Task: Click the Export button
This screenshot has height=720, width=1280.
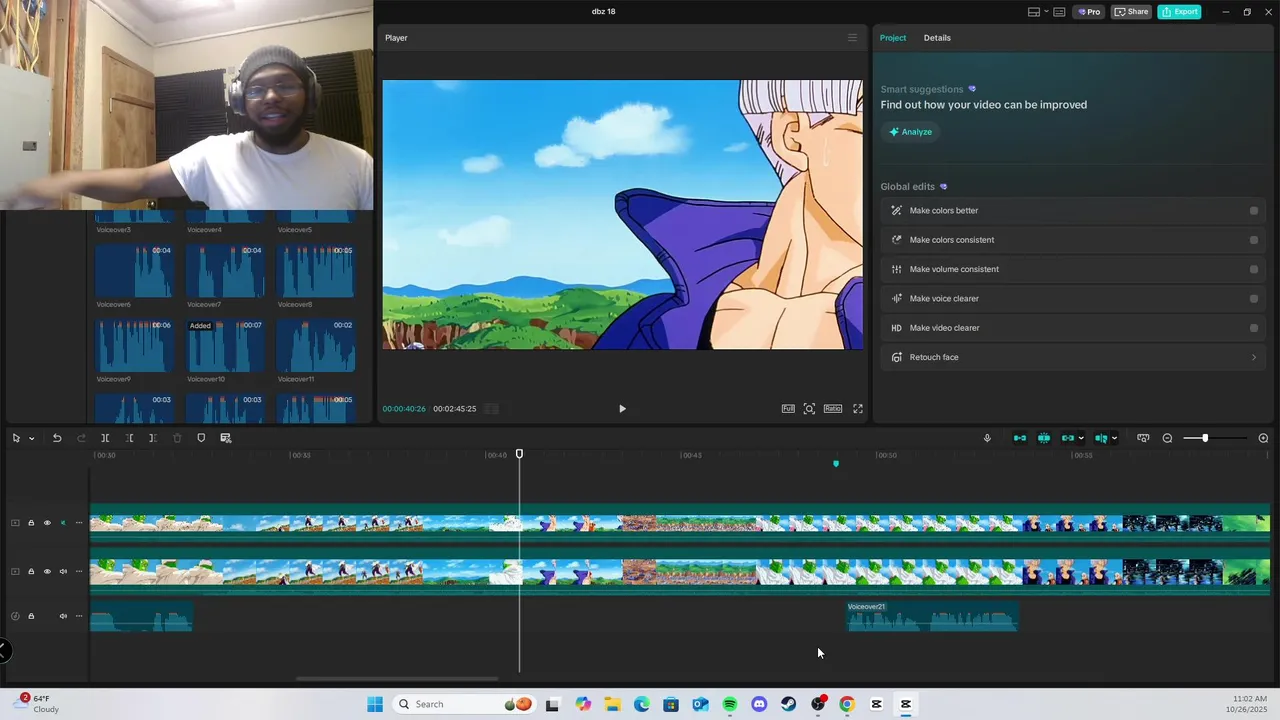Action: tap(1179, 12)
